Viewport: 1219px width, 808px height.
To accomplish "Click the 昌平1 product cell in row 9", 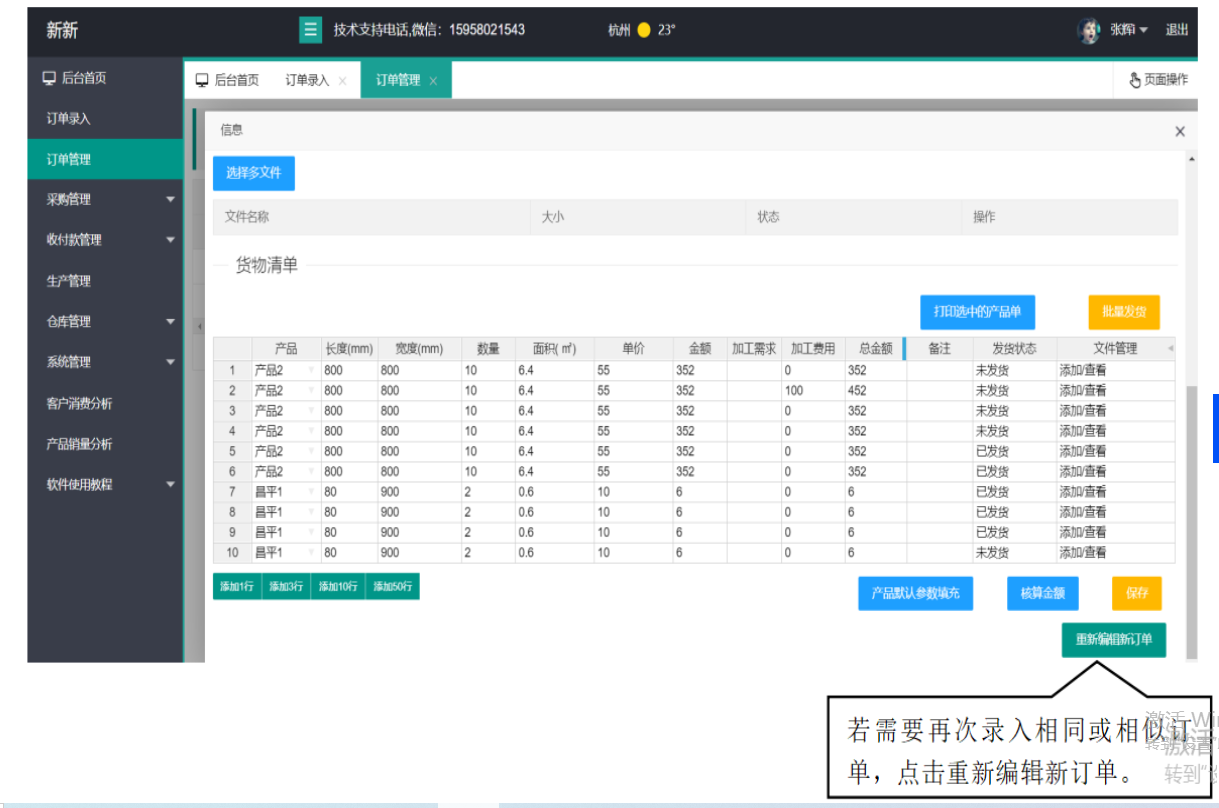I will tap(286, 533).
